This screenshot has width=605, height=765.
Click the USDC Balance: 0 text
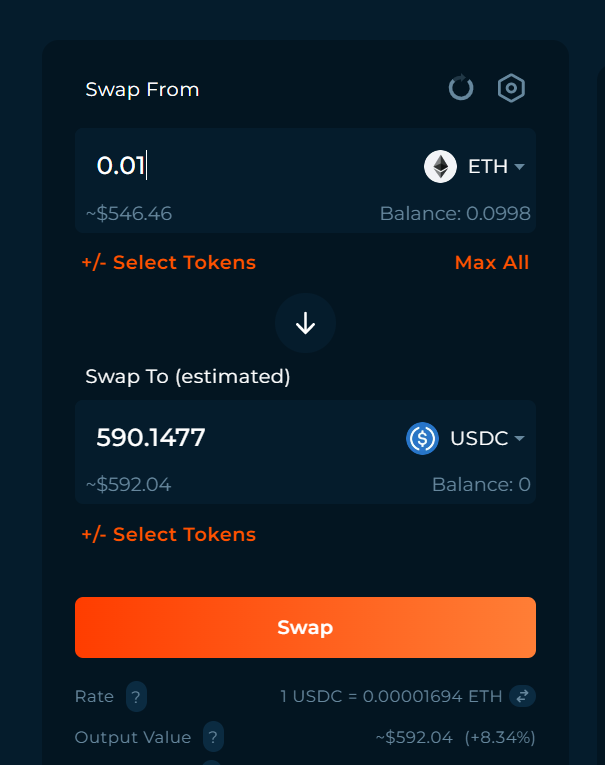pyautogui.click(x=481, y=484)
